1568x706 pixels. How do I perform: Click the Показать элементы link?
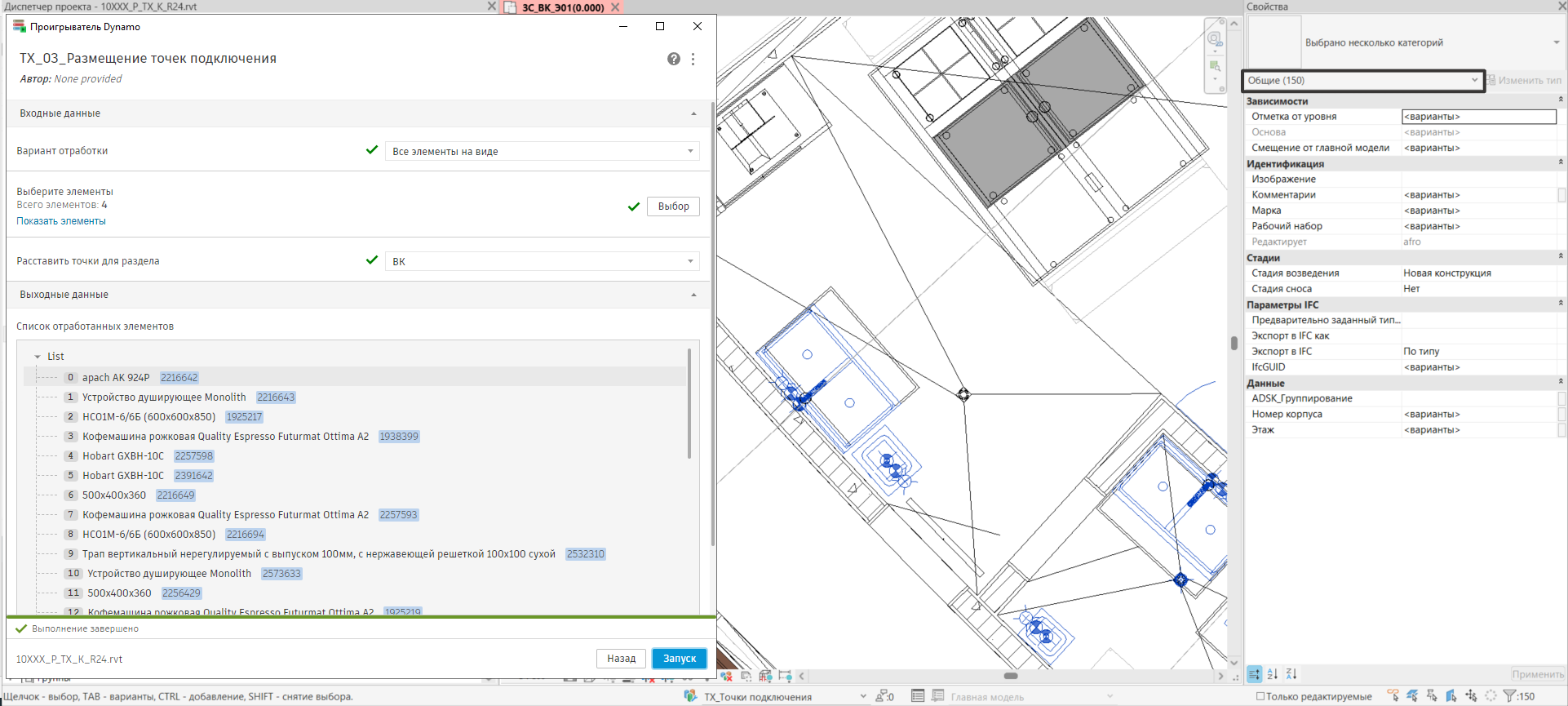tap(61, 221)
